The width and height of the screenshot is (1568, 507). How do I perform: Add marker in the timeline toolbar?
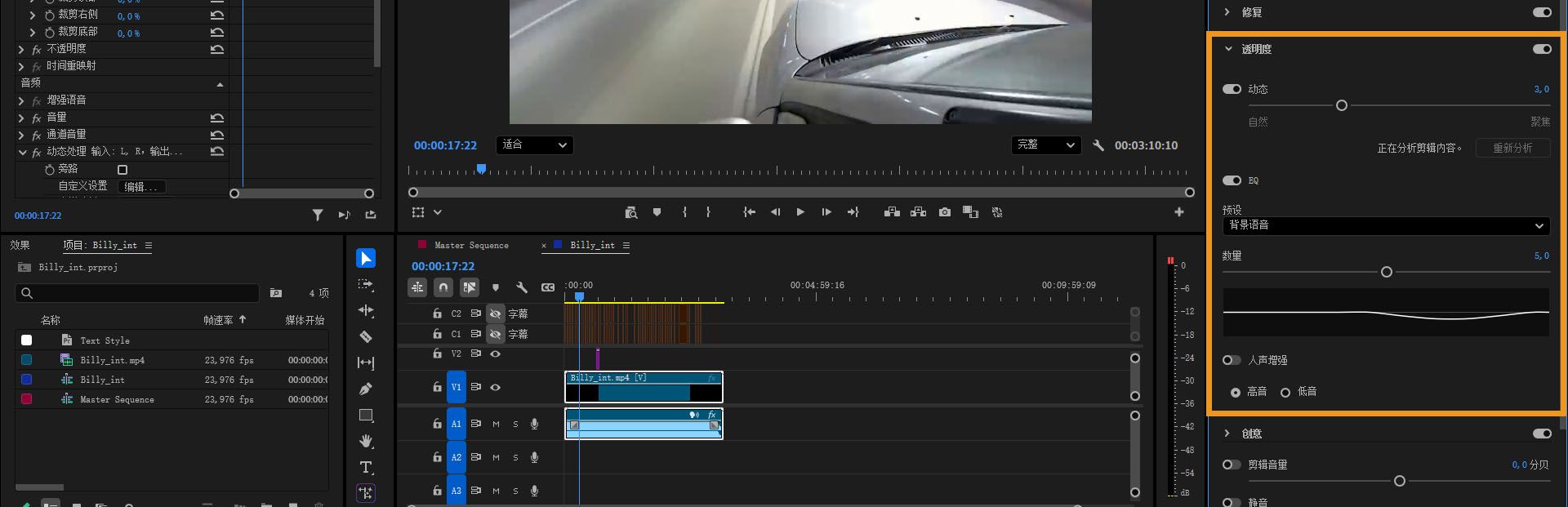pos(495,287)
